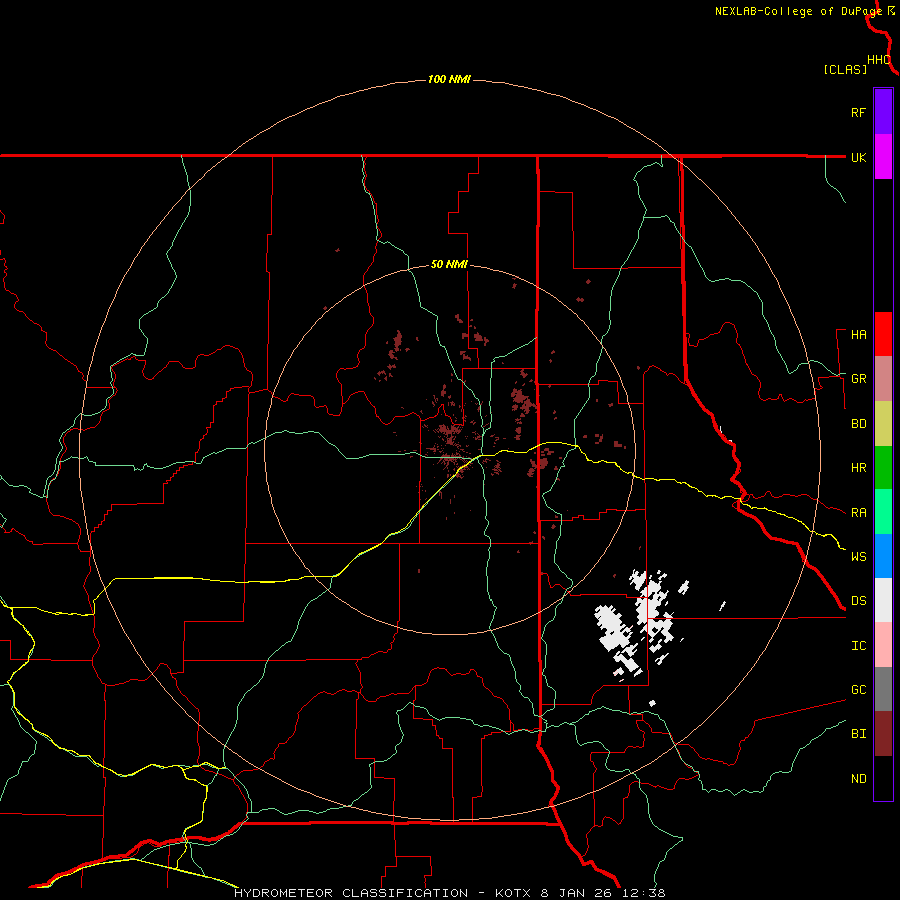Click the IC pink legend swatch
The height and width of the screenshot is (900, 900).
883,645
